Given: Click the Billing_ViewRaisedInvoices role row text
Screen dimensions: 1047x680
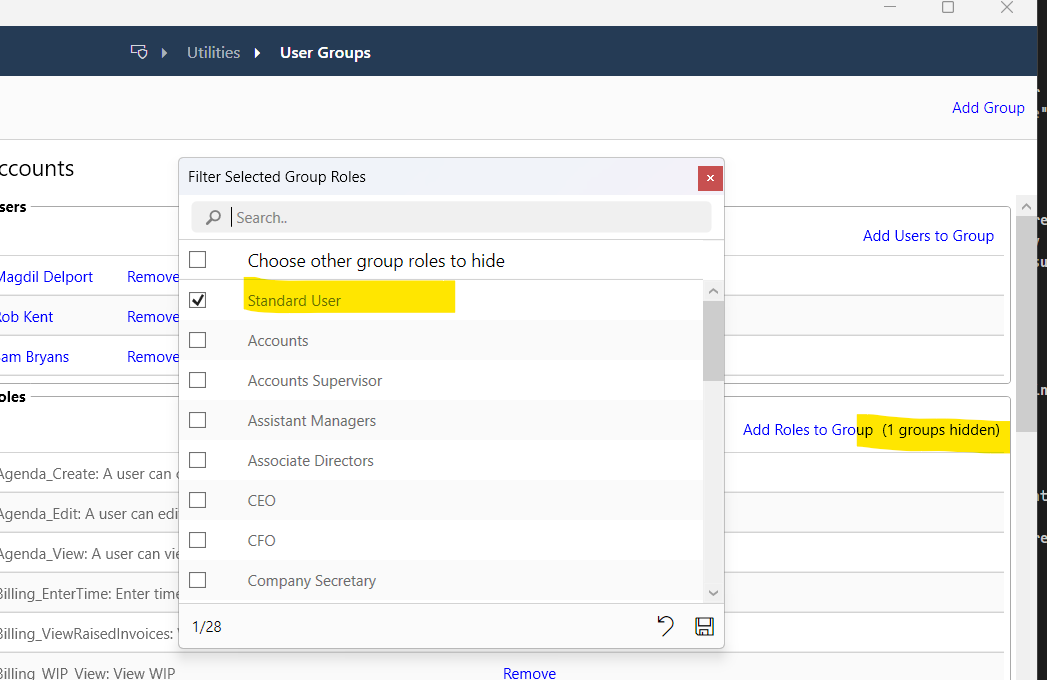Looking at the screenshot, I should pyautogui.click(x=89, y=634).
